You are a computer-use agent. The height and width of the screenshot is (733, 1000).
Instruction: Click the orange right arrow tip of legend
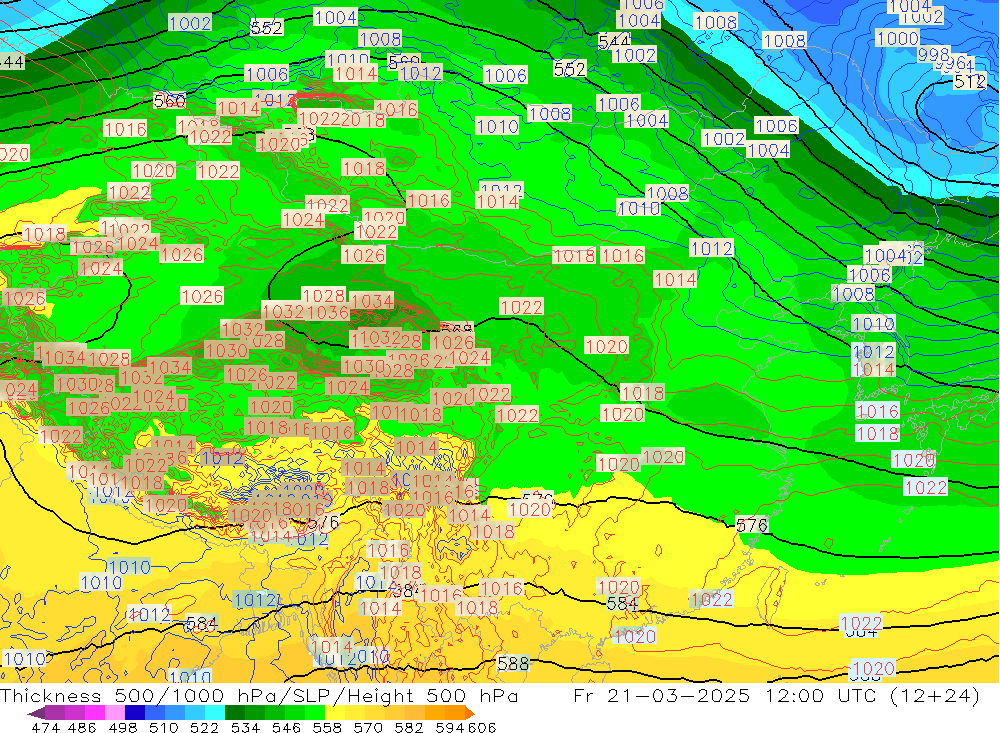click(x=469, y=713)
